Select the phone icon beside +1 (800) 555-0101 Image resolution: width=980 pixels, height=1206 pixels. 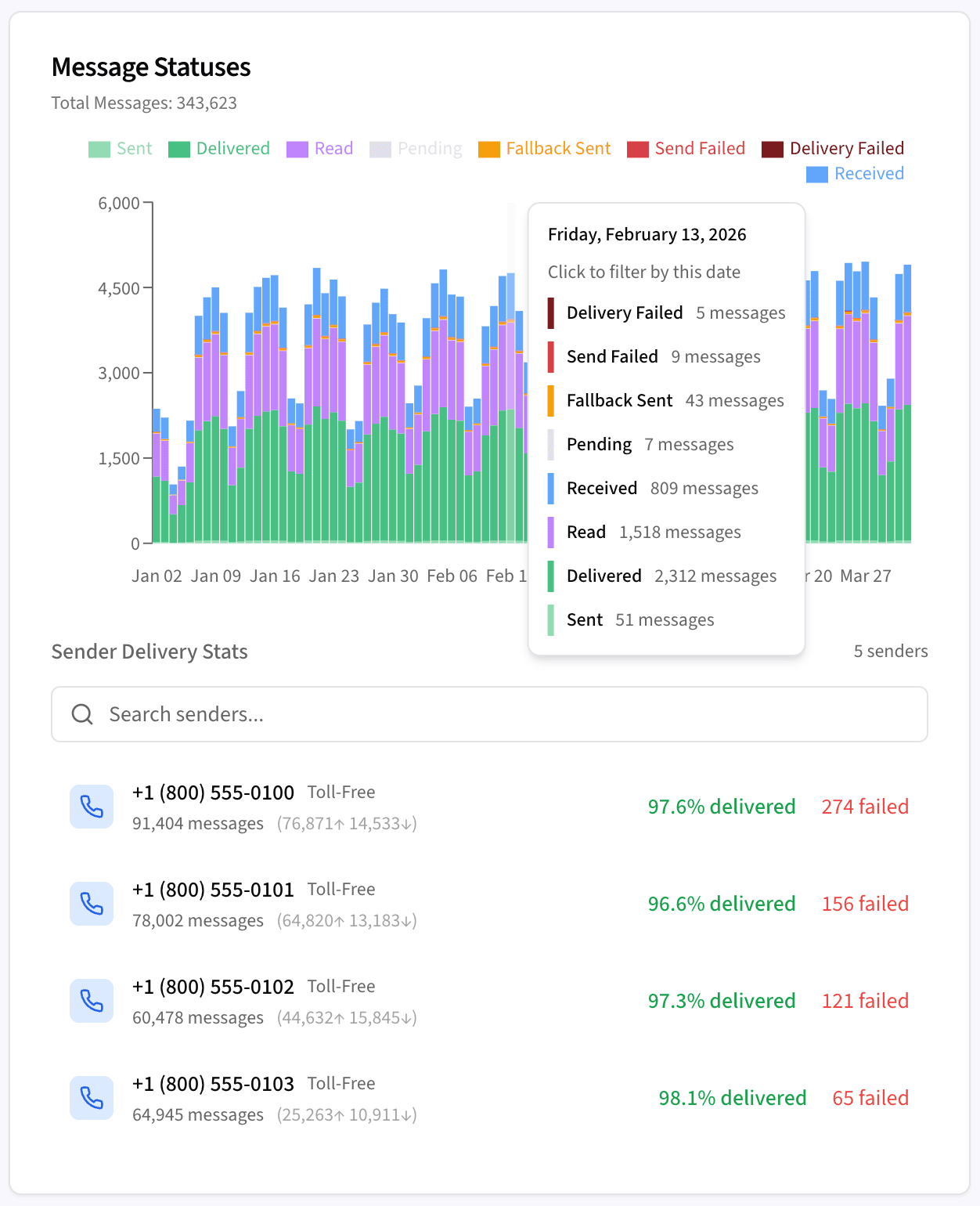tap(91, 904)
